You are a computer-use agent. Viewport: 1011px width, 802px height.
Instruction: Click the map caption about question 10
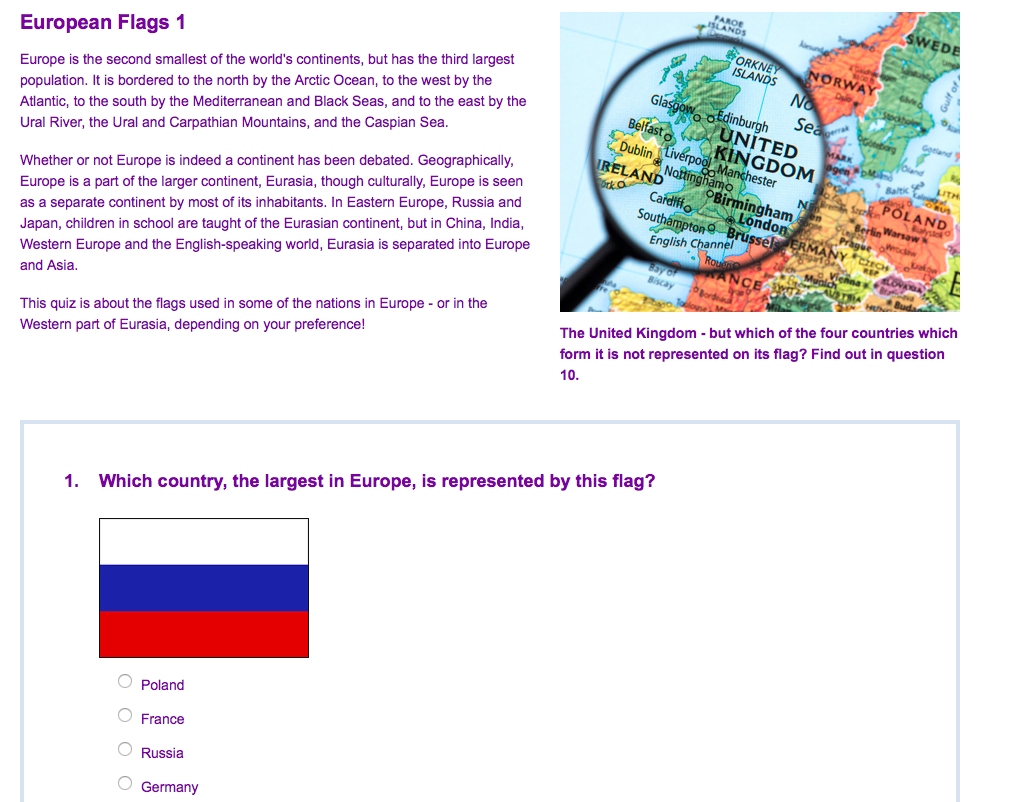[758, 354]
